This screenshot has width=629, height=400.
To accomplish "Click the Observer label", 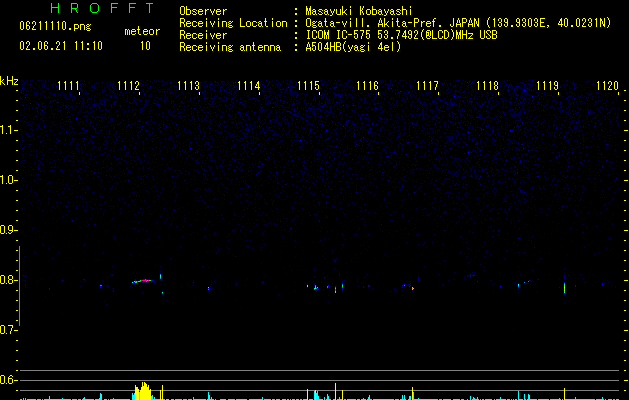I will click(203, 11).
